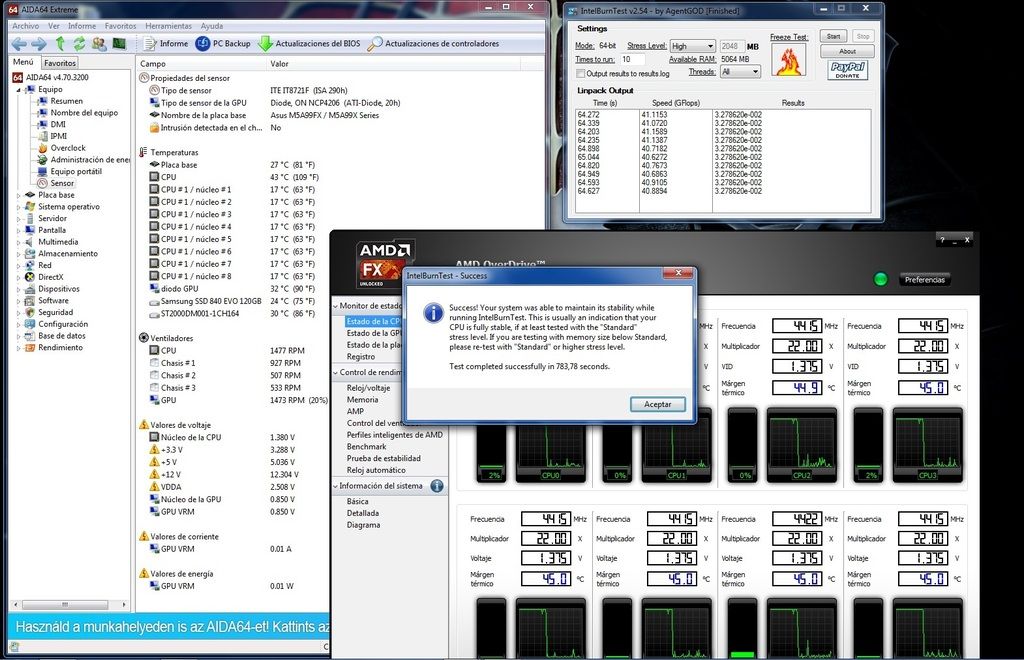Collapse the Equipo tree node
Image resolution: width=1024 pixels, height=660 pixels.
pyautogui.click(x=18, y=89)
